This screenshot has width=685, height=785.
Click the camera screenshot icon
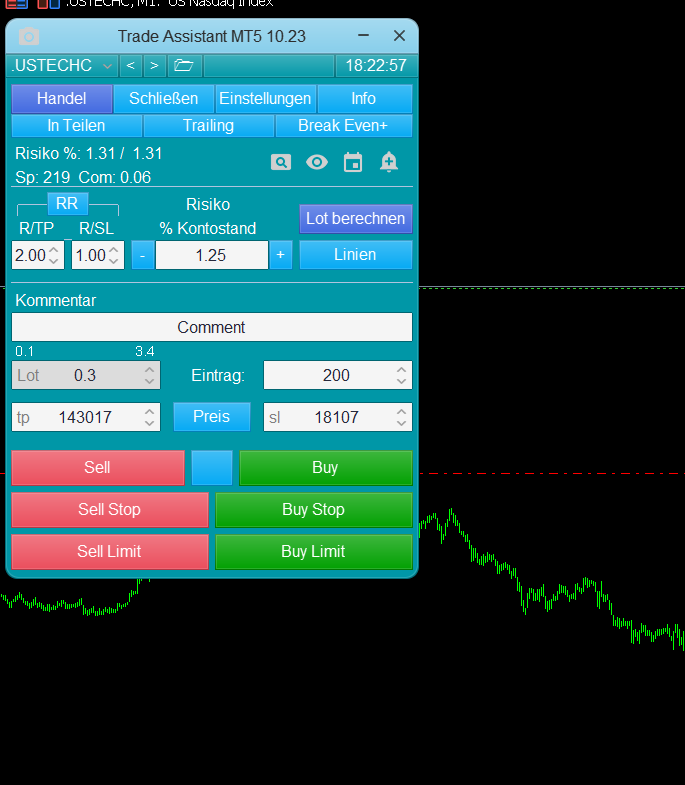[x=29, y=37]
